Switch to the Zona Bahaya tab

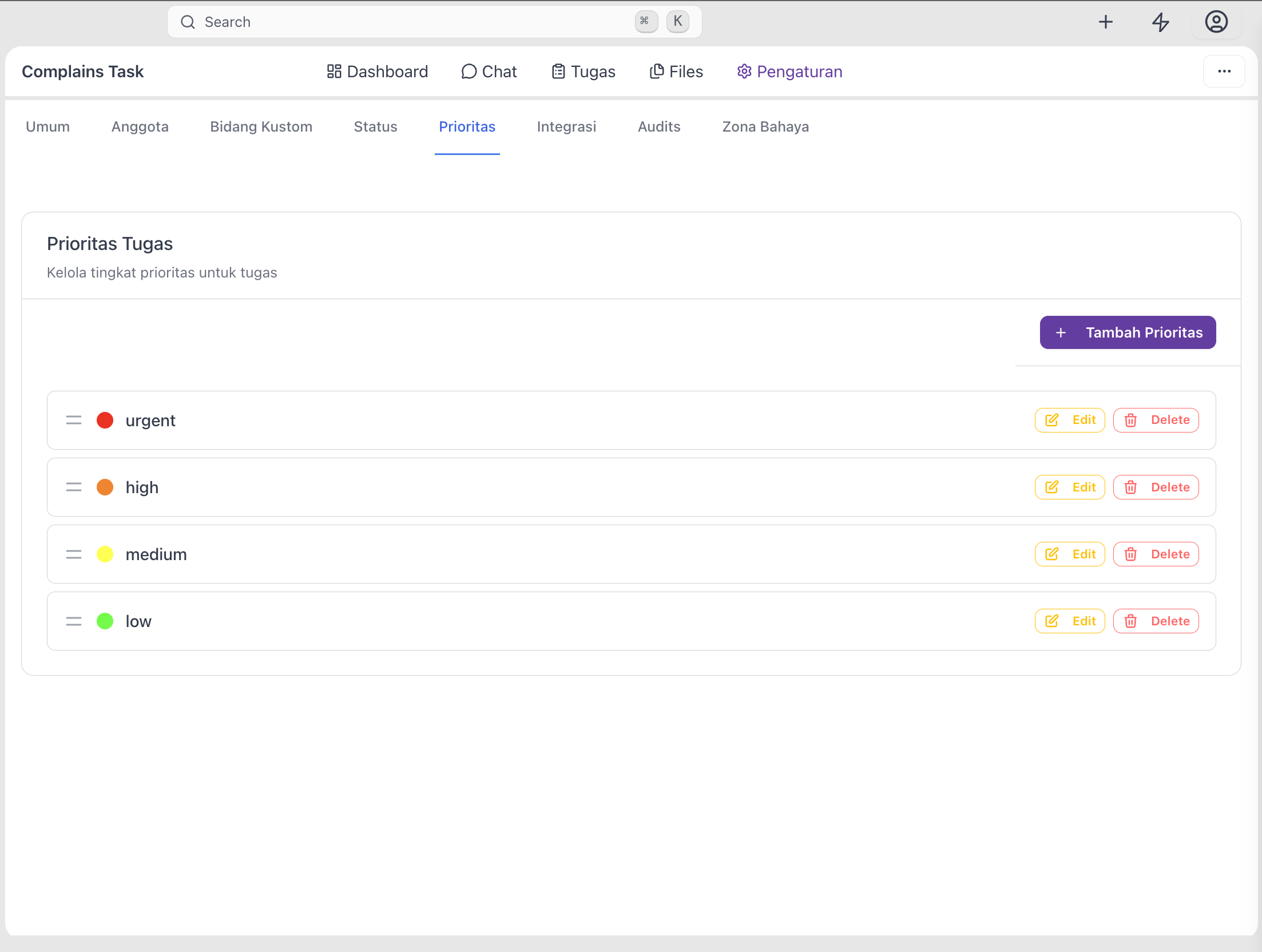tap(765, 126)
